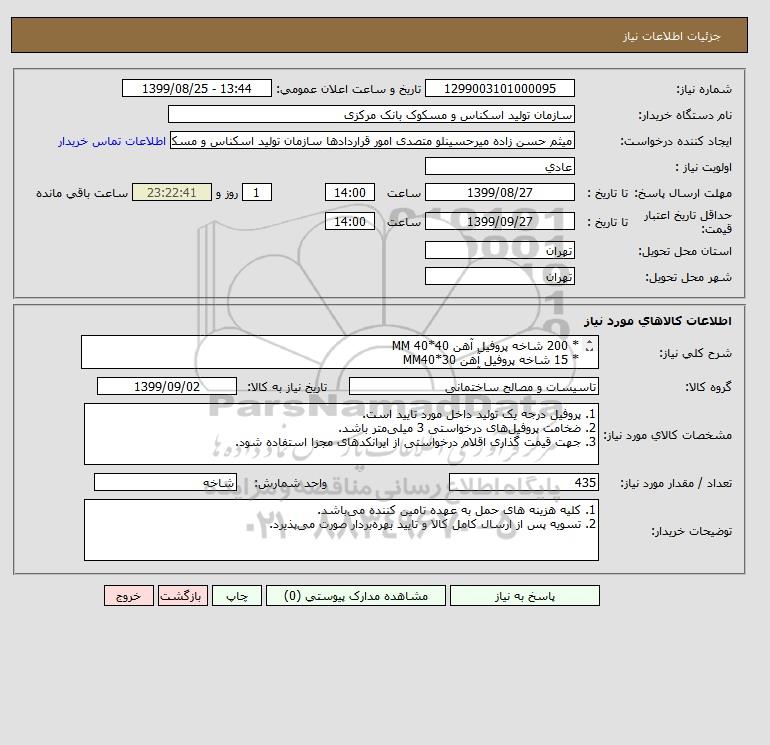Click remaining days field showing 1
The height and width of the screenshot is (745, 770).
(x=256, y=193)
